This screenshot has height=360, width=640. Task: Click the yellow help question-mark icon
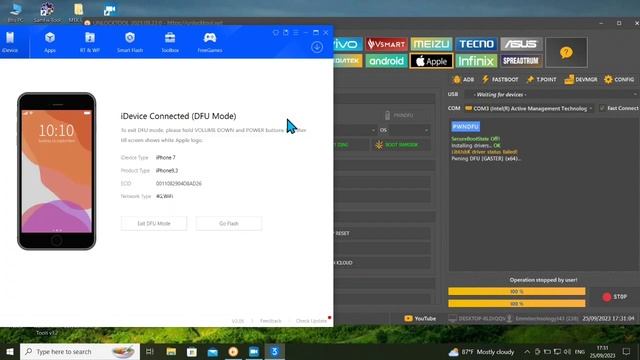click(566, 52)
